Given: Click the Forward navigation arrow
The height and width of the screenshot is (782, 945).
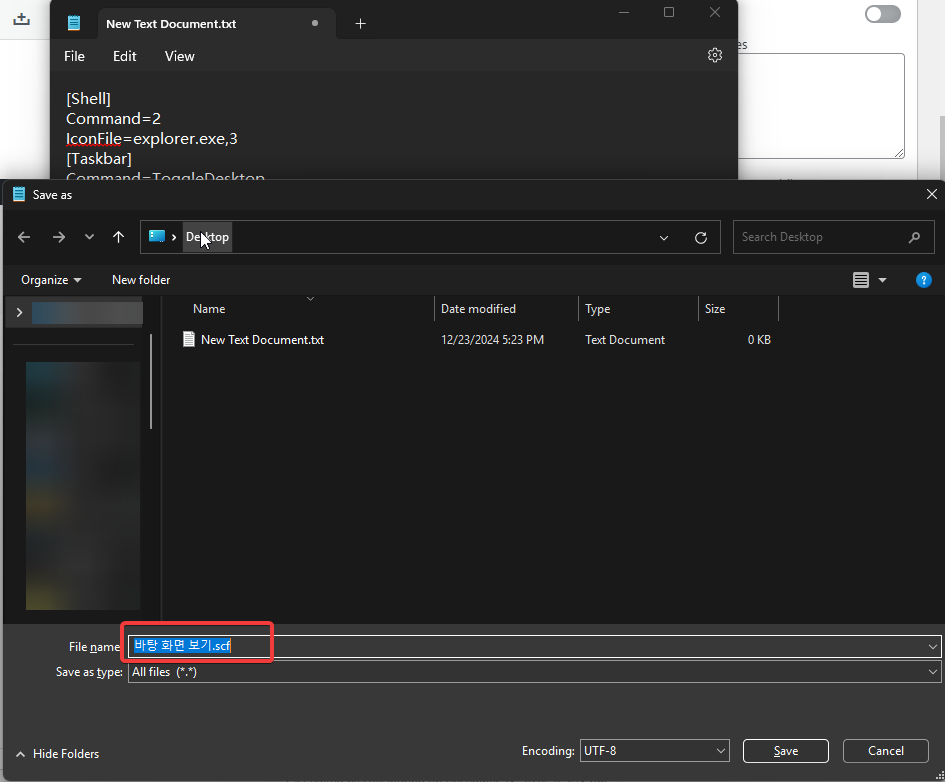Looking at the screenshot, I should [x=58, y=237].
